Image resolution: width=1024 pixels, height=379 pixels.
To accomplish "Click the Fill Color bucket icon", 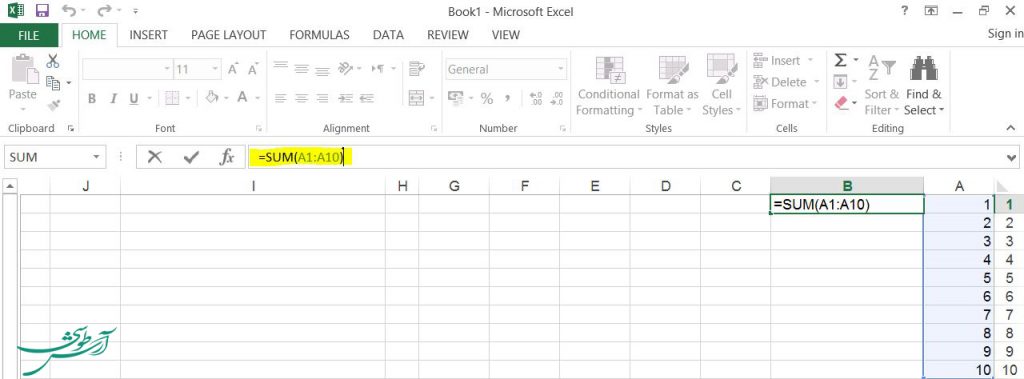I will coord(212,97).
